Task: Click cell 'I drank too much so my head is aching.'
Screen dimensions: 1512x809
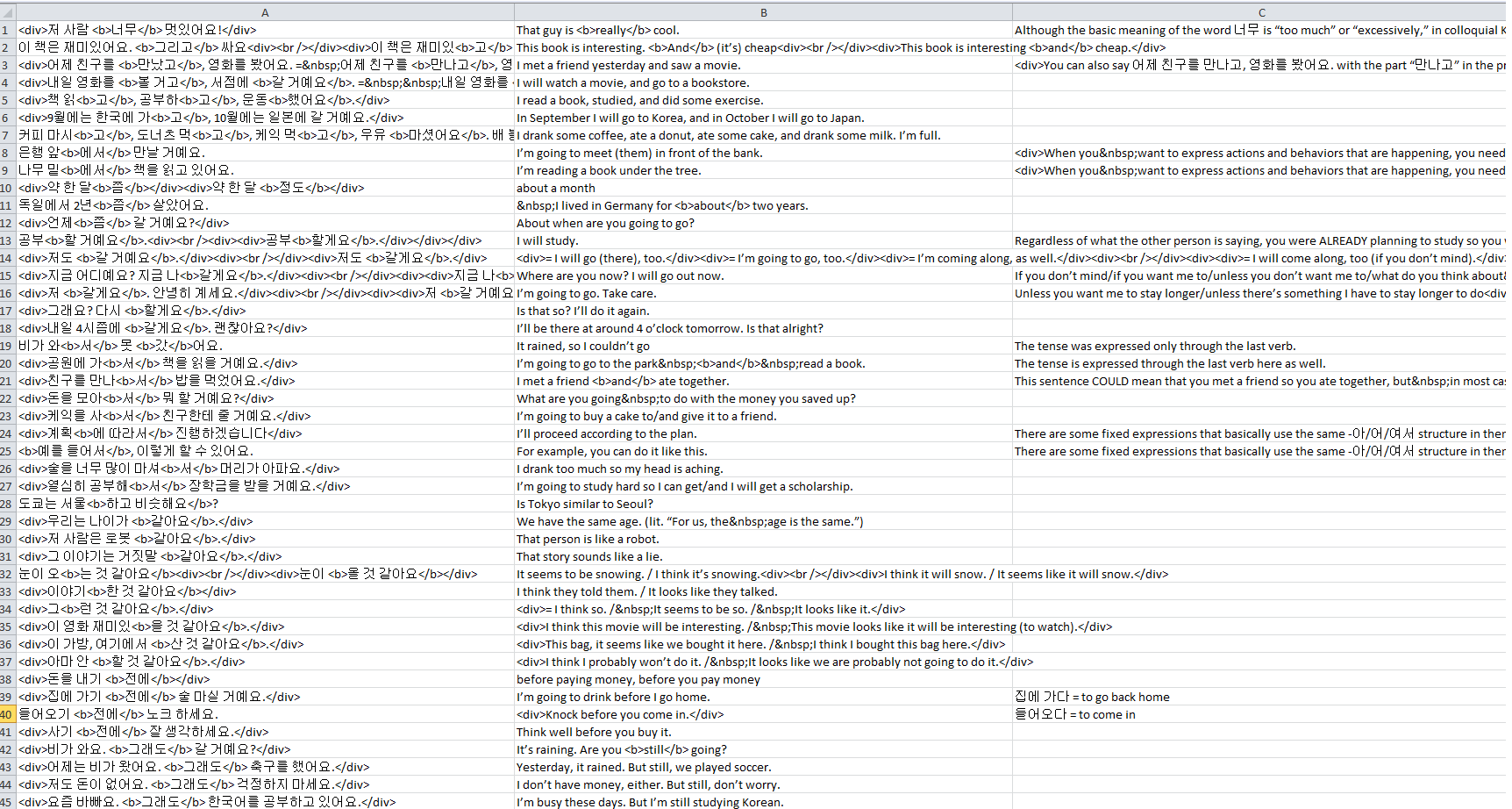Action: pyautogui.click(x=763, y=469)
